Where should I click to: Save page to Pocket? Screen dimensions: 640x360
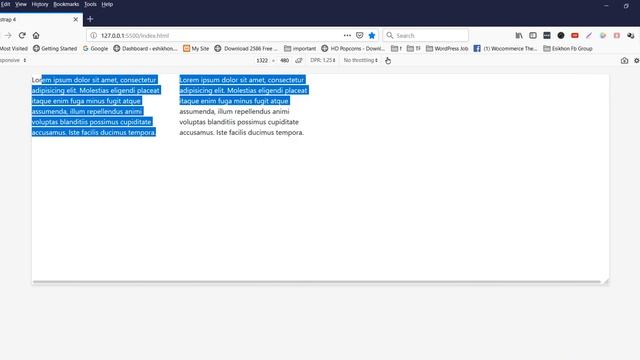pyautogui.click(x=359, y=36)
